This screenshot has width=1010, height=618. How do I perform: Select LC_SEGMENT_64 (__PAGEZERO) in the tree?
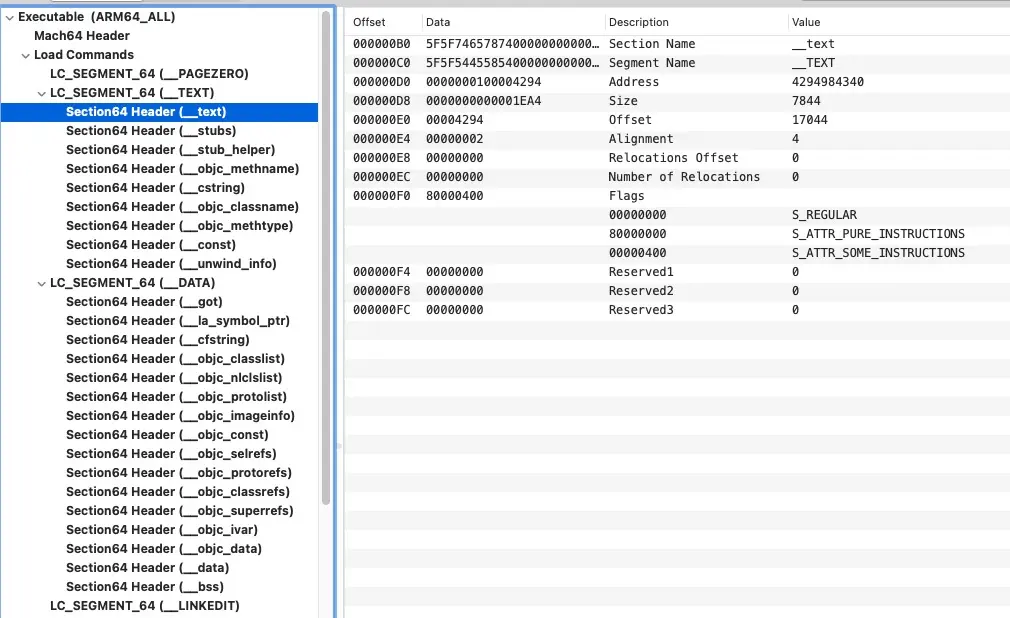pyautogui.click(x=149, y=74)
